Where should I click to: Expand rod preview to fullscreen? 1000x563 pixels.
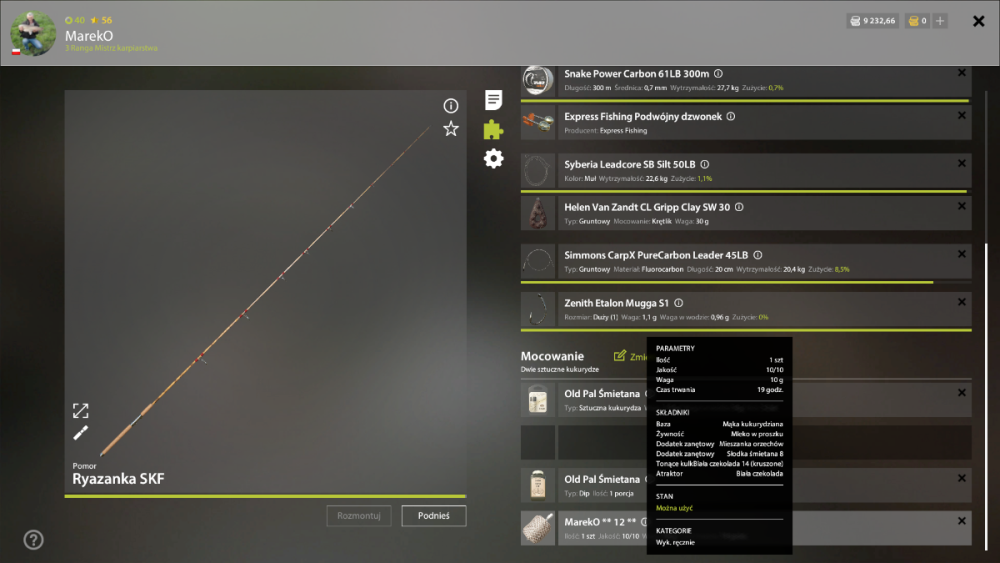(80, 410)
